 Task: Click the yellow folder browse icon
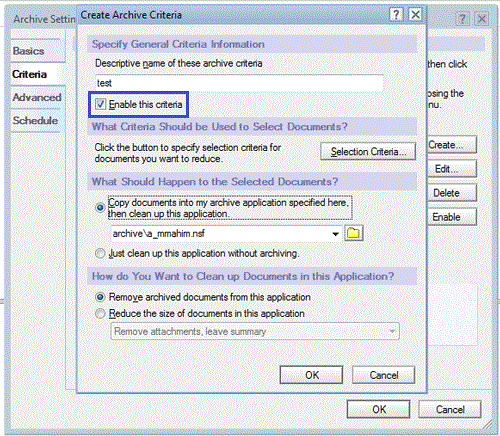point(354,233)
